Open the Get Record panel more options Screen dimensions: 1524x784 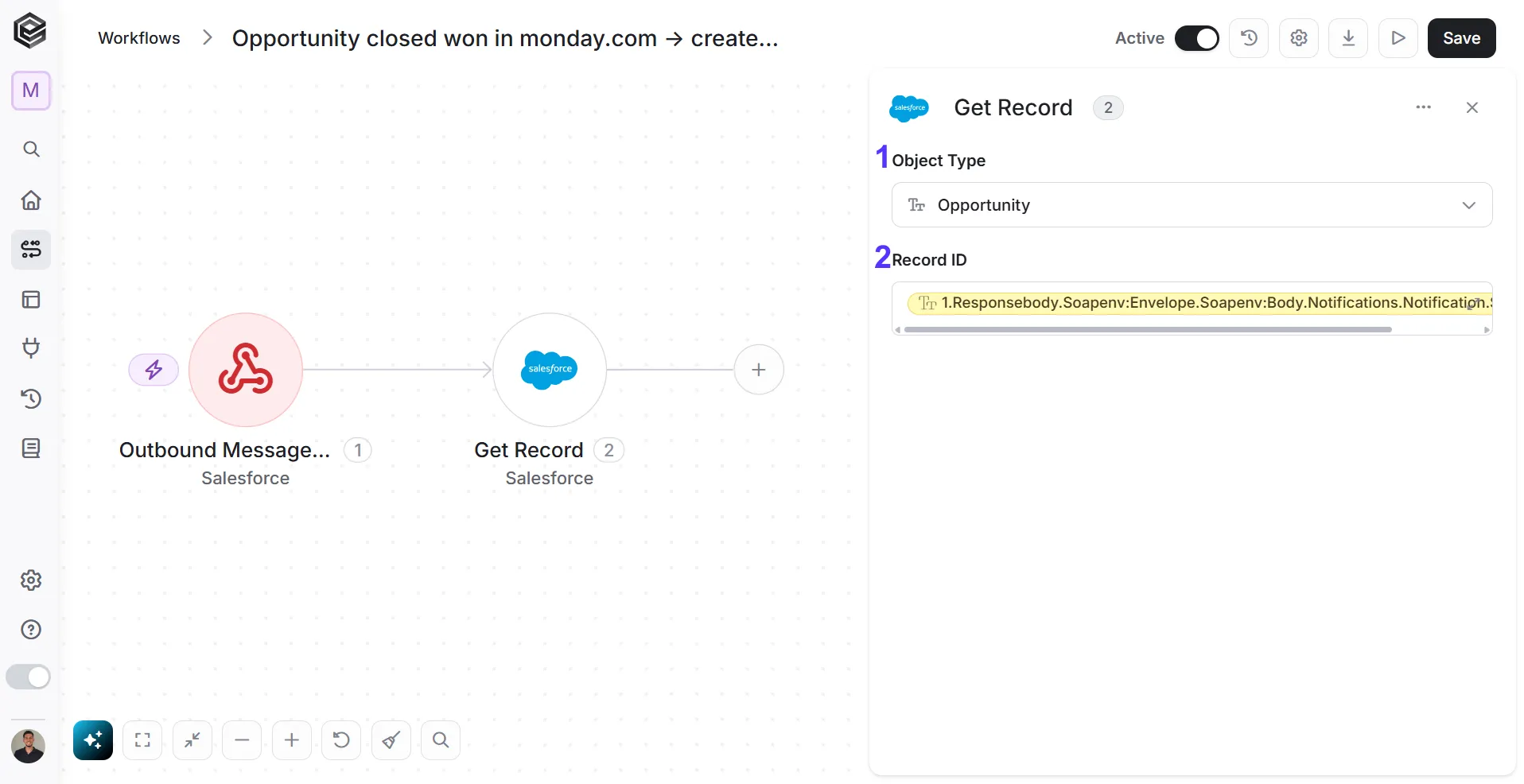click(1424, 107)
